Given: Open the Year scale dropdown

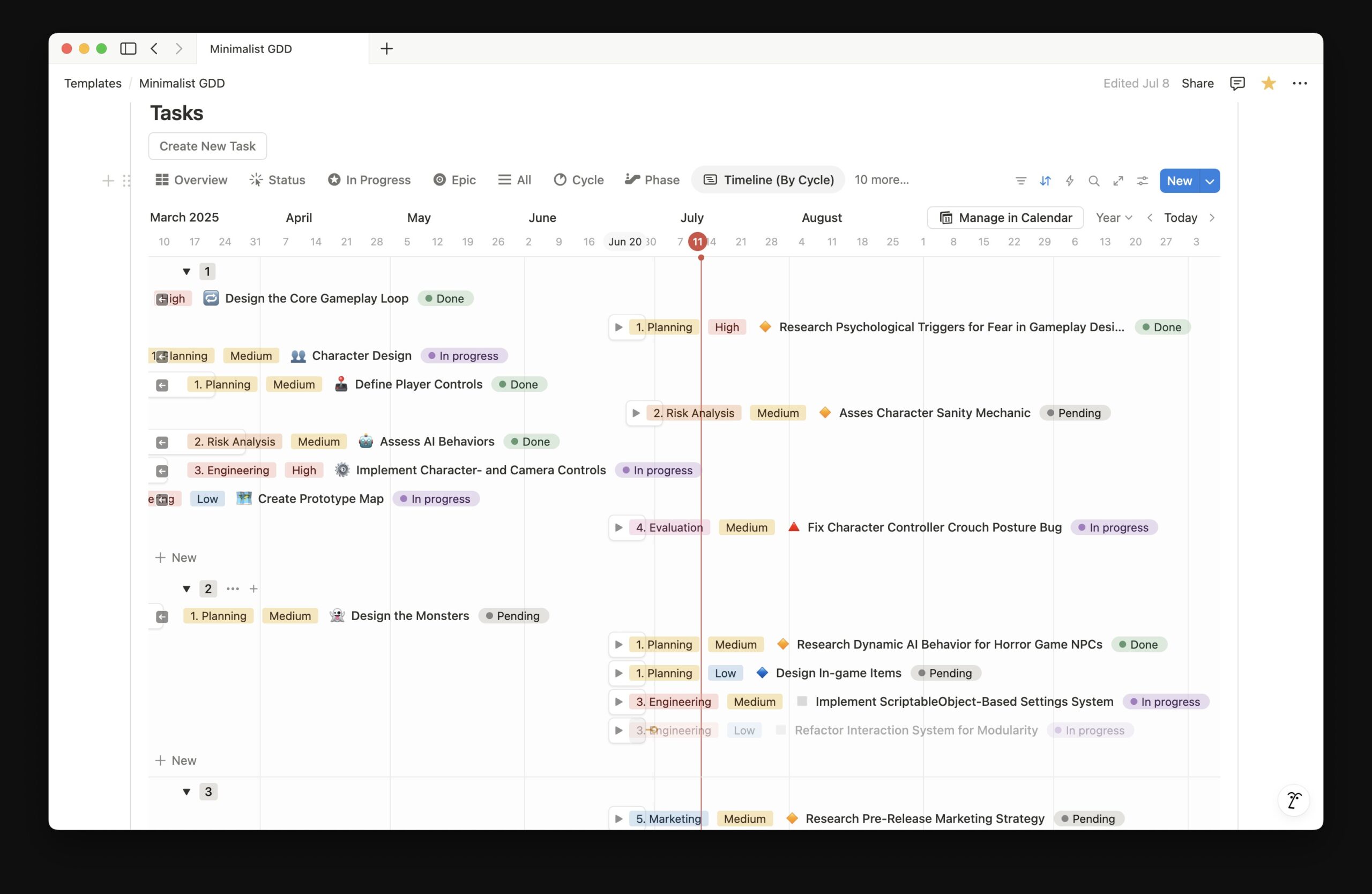Looking at the screenshot, I should [x=1114, y=217].
